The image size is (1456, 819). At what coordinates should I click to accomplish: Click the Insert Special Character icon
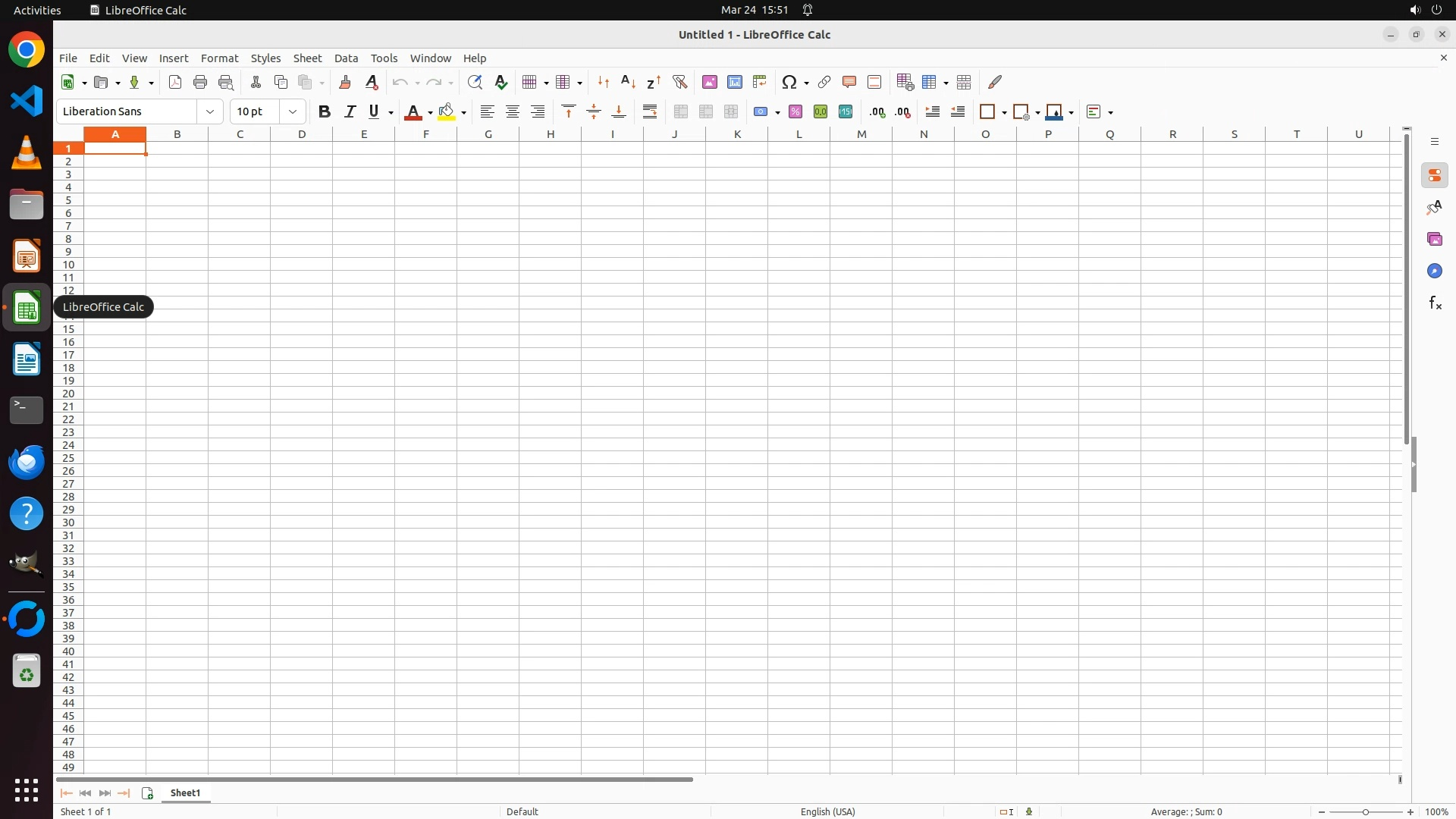(789, 82)
